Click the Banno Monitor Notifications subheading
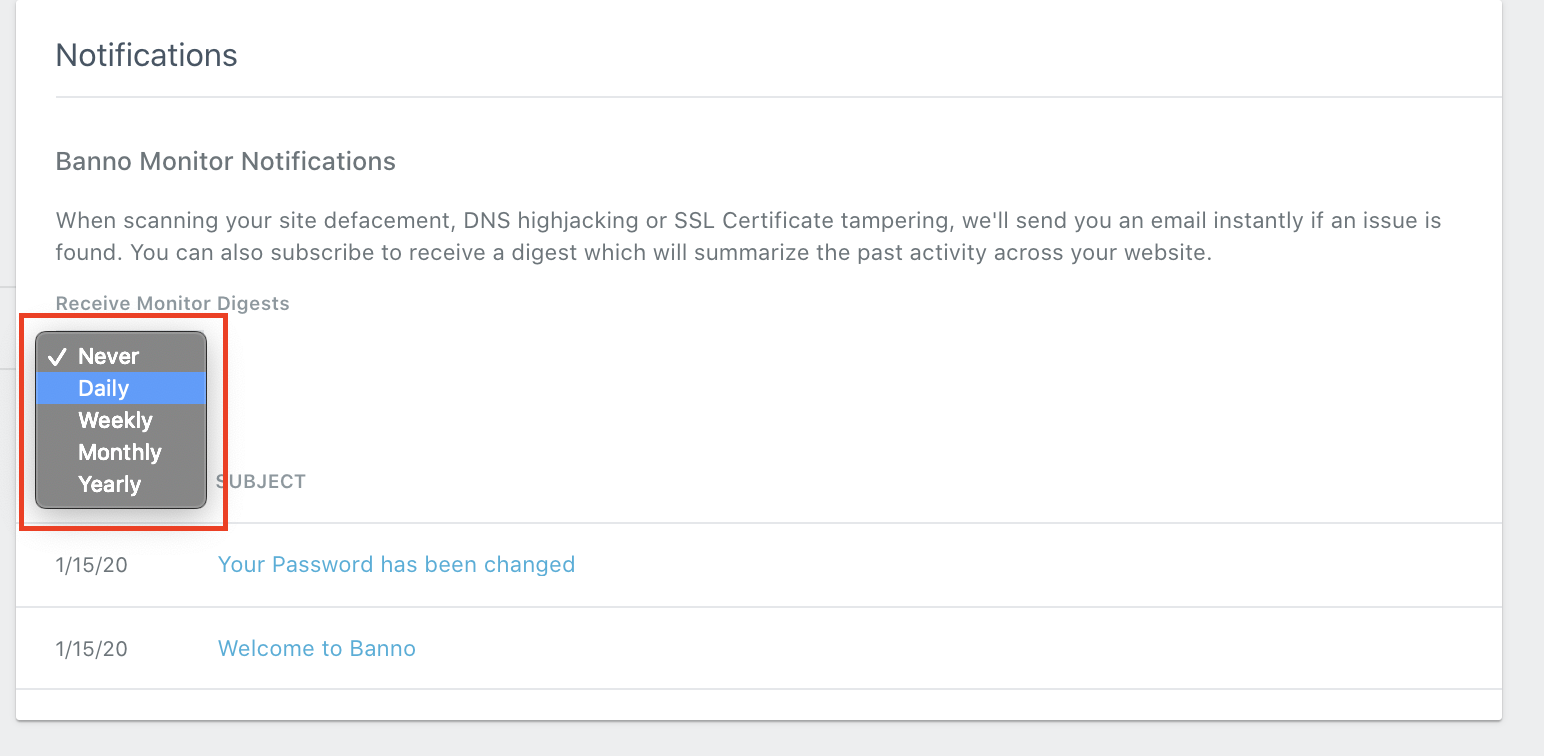1544x756 pixels. 226,161
